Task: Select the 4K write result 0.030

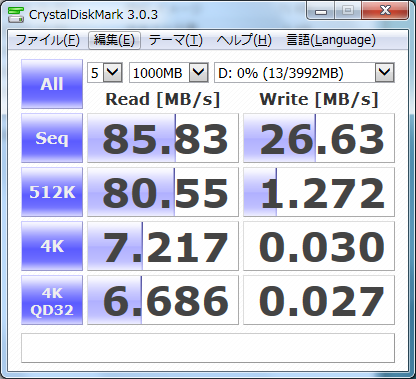Action: [319, 246]
